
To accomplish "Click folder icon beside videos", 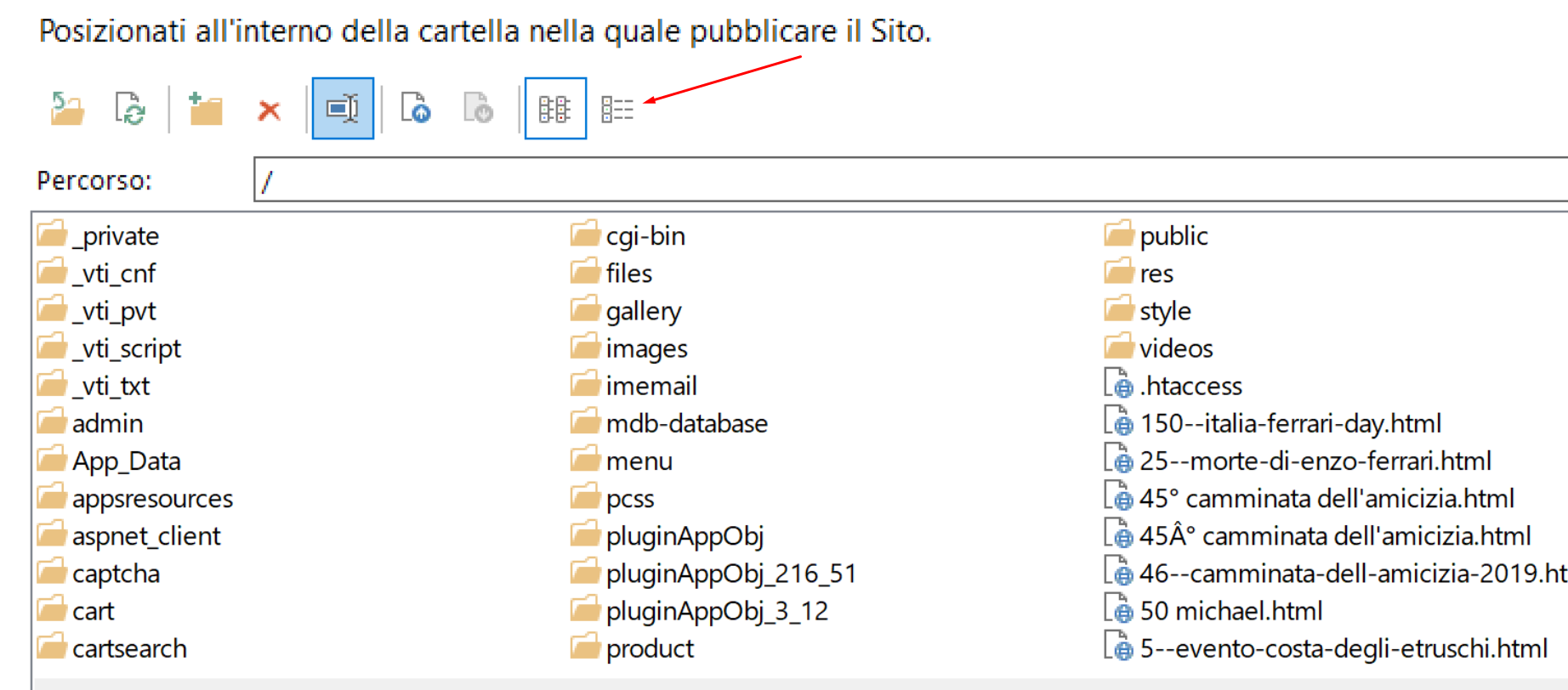I will pyautogui.click(x=1119, y=346).
